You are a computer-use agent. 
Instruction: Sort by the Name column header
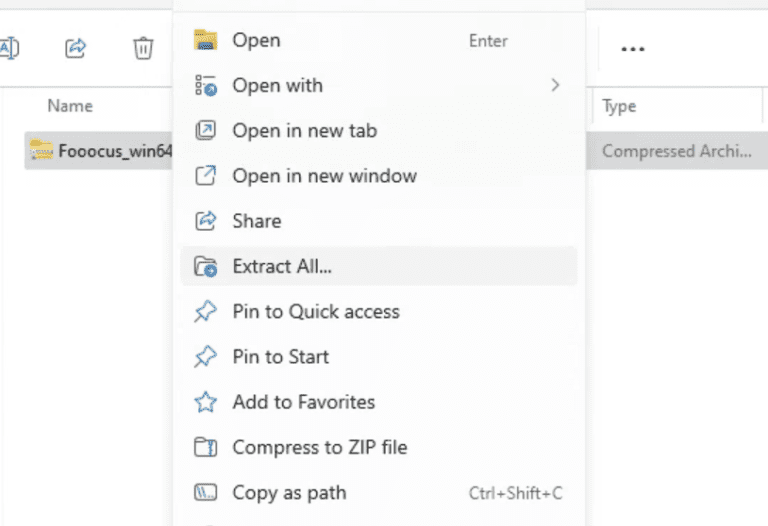click(x=70, y=106)
